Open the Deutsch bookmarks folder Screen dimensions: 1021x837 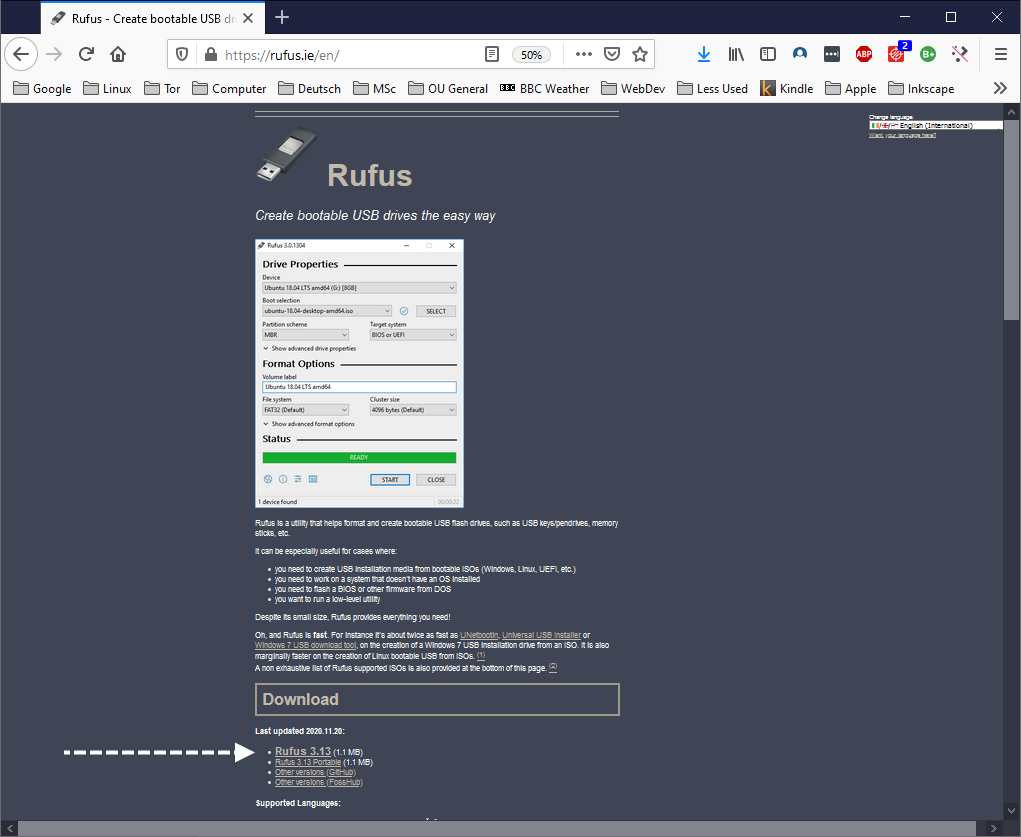[x=309, y=88]
